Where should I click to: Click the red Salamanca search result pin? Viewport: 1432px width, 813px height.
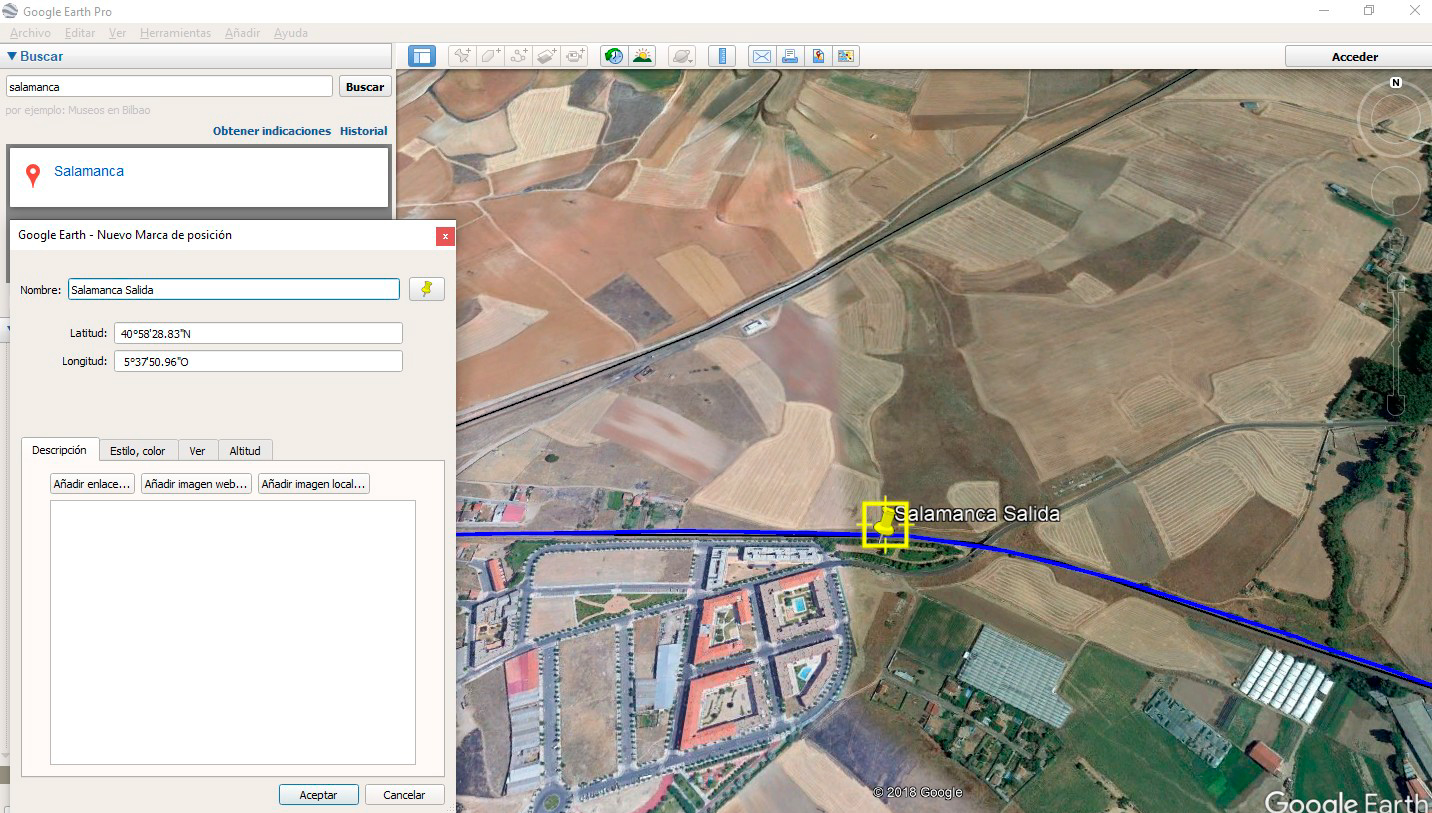(33, 176)
